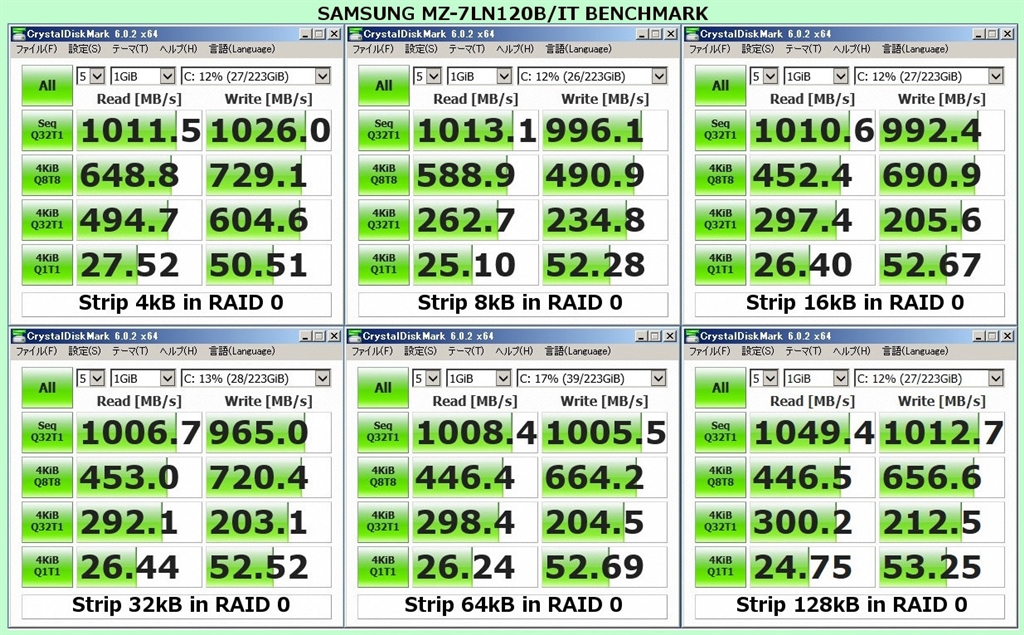Maximize the Strip 128kB CrystalDiskMark window

pyautogui.click(x=993, y=336)
